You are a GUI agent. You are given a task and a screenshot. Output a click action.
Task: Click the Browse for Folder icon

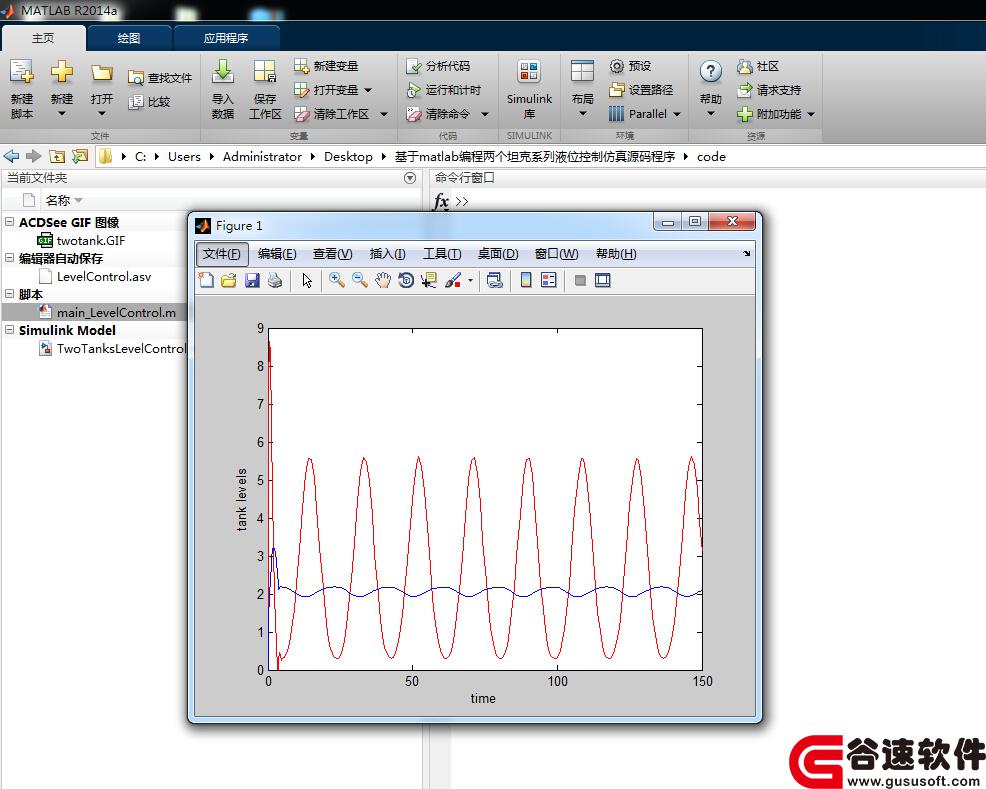tap(80, 157)
